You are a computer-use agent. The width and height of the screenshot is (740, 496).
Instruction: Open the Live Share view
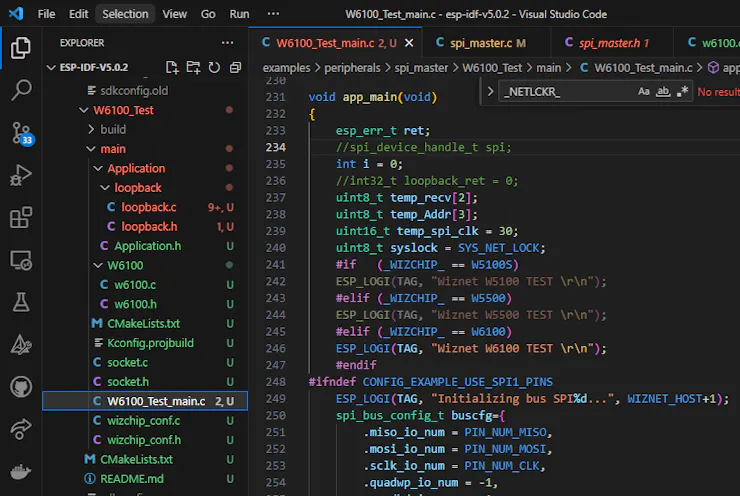(x=21, y=429)
